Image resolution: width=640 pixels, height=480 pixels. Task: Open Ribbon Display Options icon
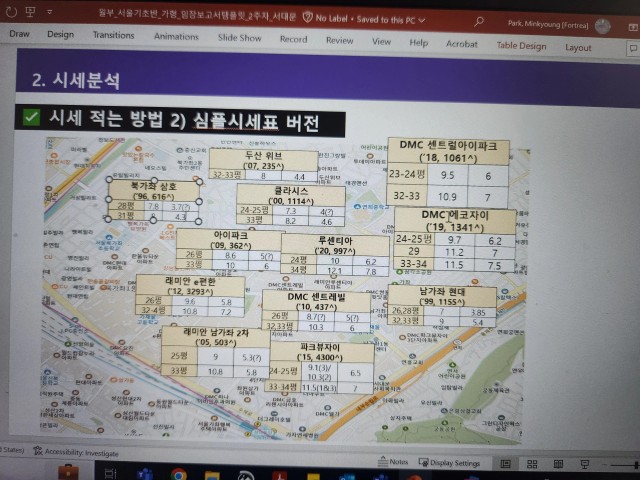(x=633, y=27)
